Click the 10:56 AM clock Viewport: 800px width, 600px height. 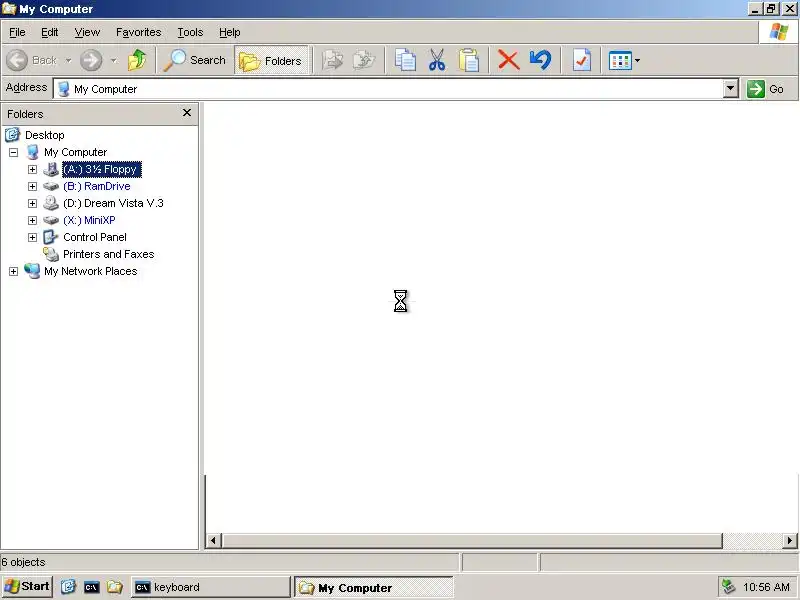(766, 587)
